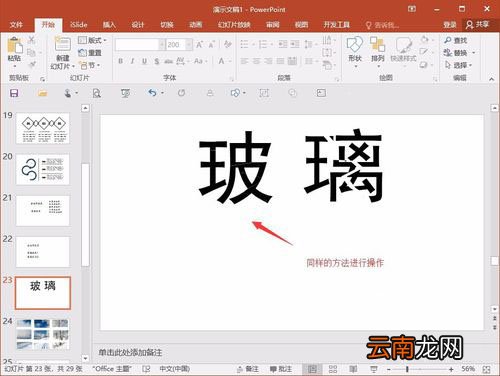Switch to Normal view icon

(x=312, y=369)
